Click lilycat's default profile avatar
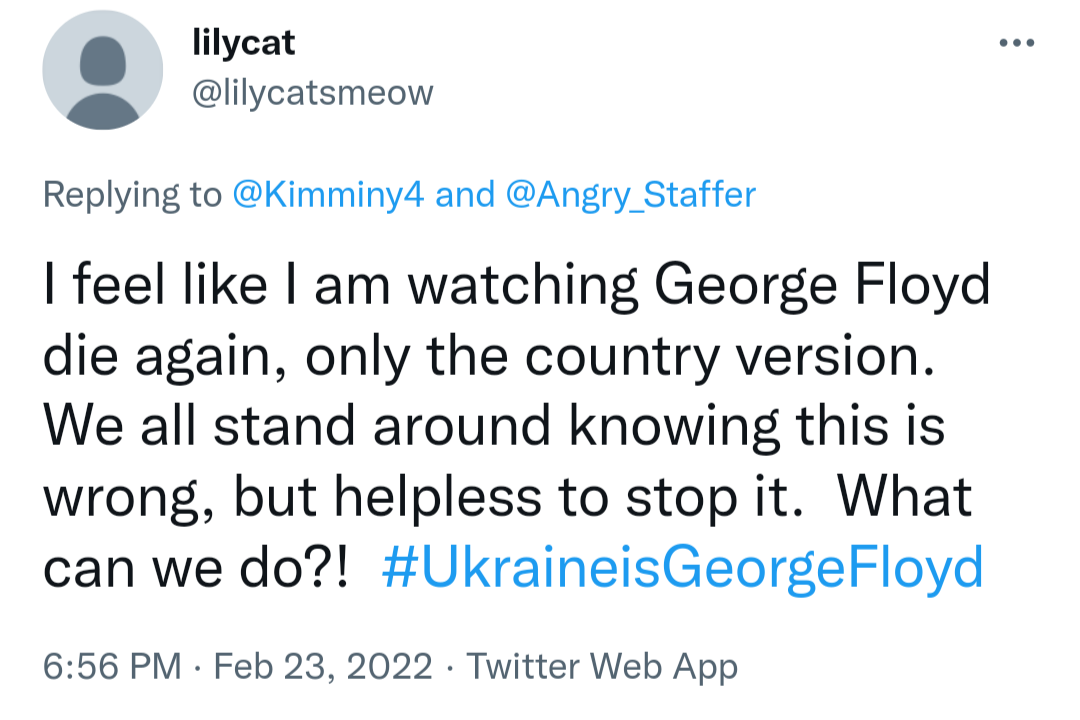This screenshot has width=1080, height=720. (x=102, y=70)
